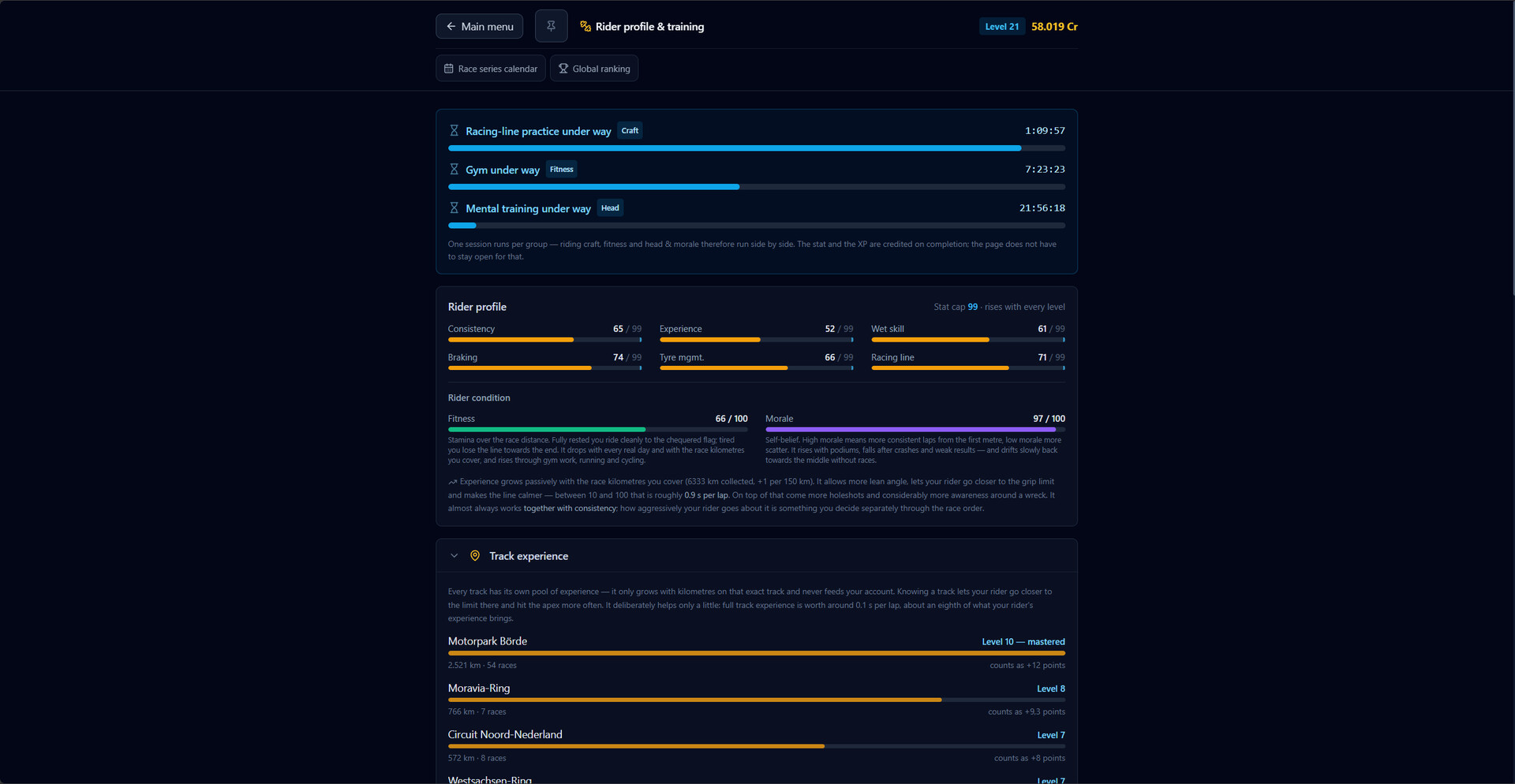Click the Level 8 label for Moravia-Ring
This screenshot has width=1515, height=784.
click(x=1051, y=689)
